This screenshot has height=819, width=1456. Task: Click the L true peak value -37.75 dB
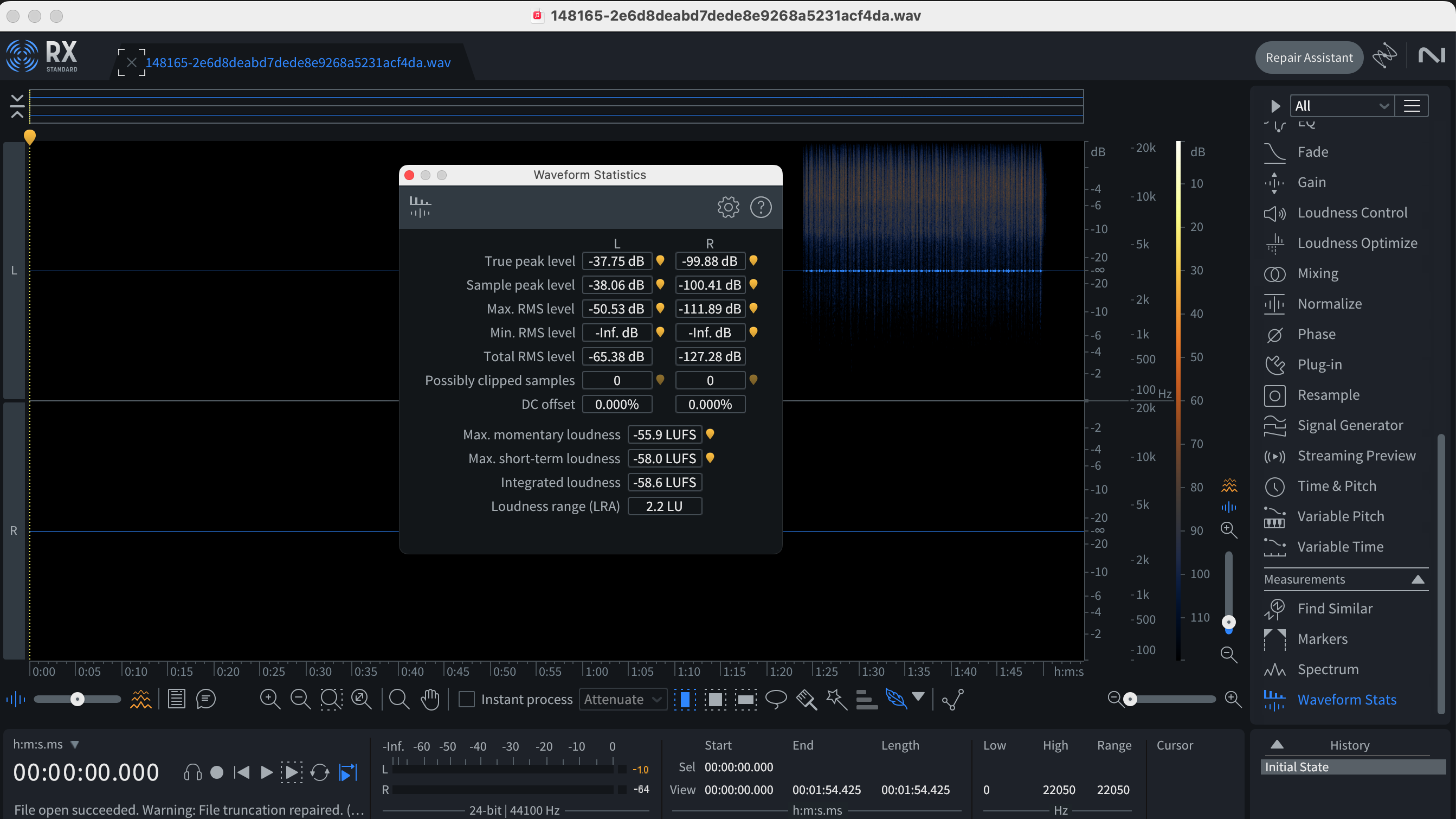tap(617, 261)
